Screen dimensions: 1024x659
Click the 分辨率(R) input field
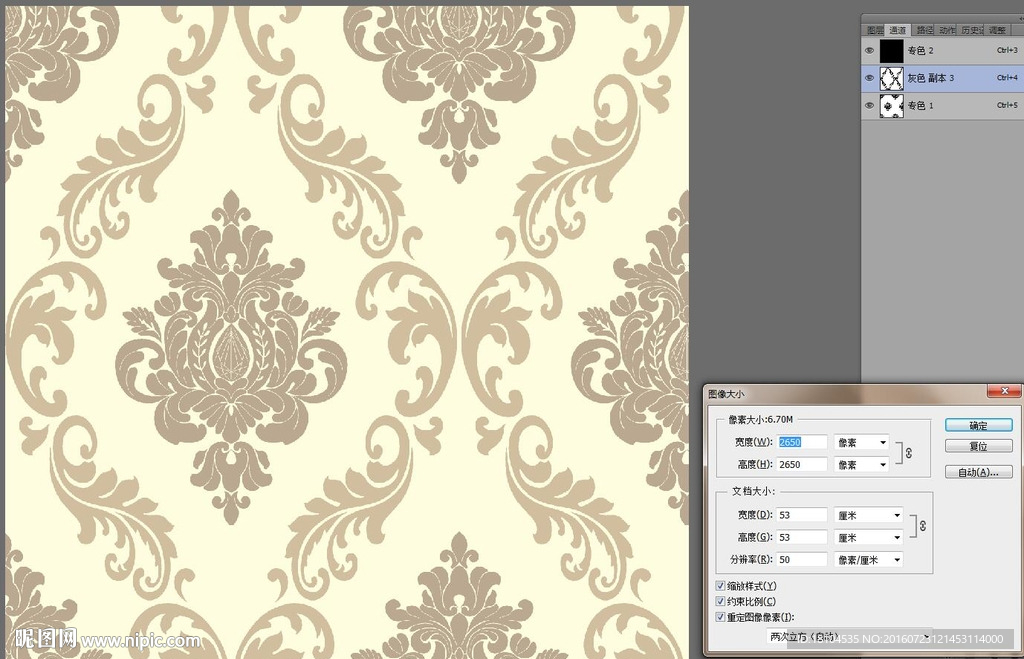(x=802, y=559)
